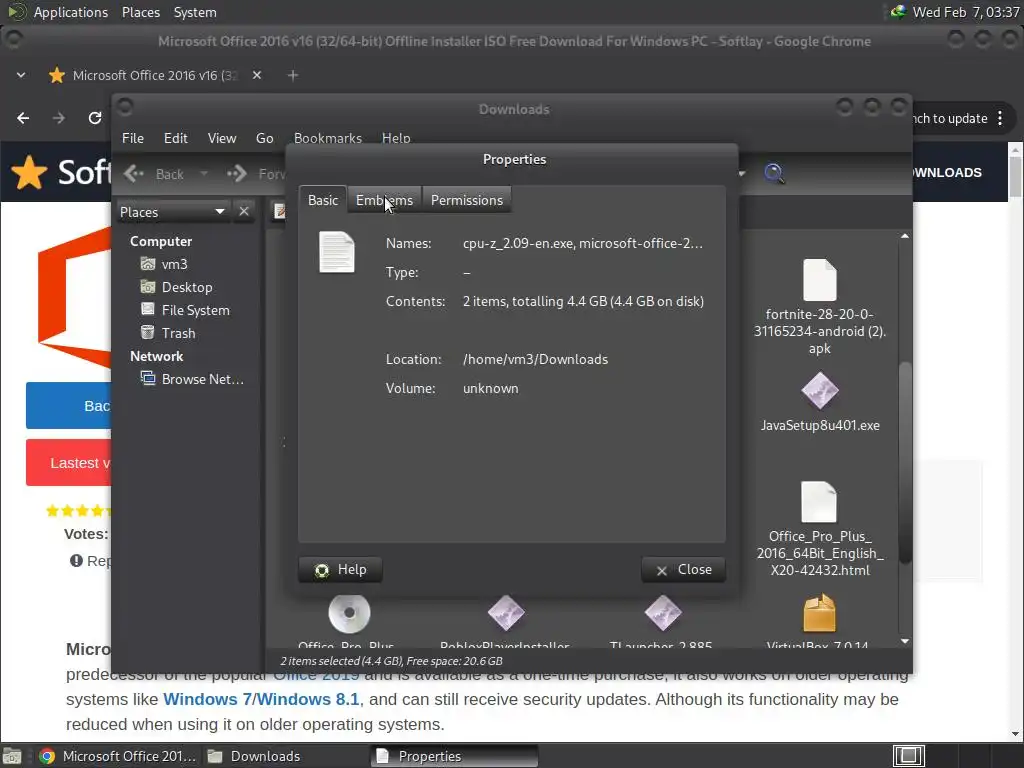Open the System menu in the top panel
The height and width of the screenshot is (768, 1024).
coord(195,12)
